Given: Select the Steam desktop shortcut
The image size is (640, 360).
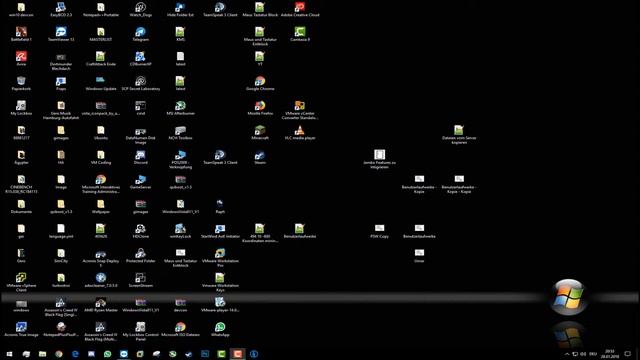Looking at the screenshot, I should [x=260, y=157].
